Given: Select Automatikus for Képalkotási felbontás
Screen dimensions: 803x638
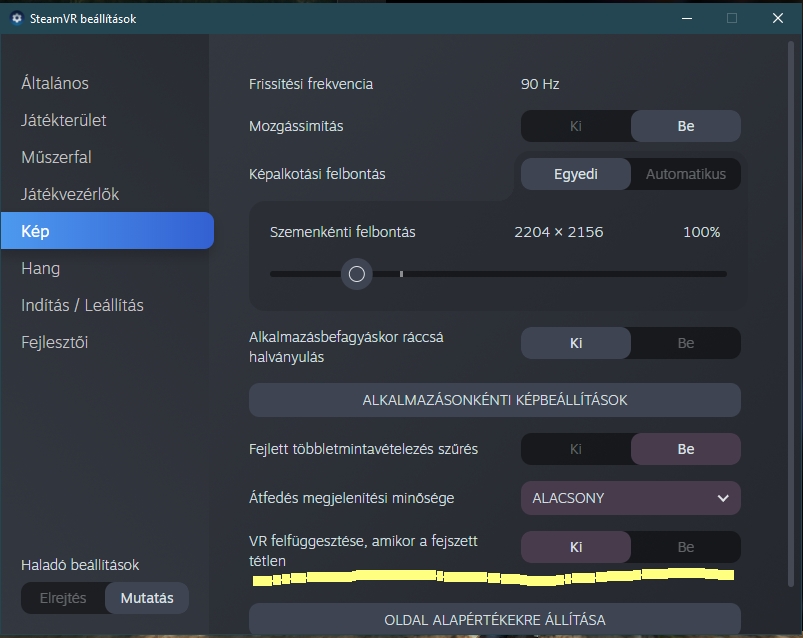Looking at the screenshot, I should (x=686, y=174).
